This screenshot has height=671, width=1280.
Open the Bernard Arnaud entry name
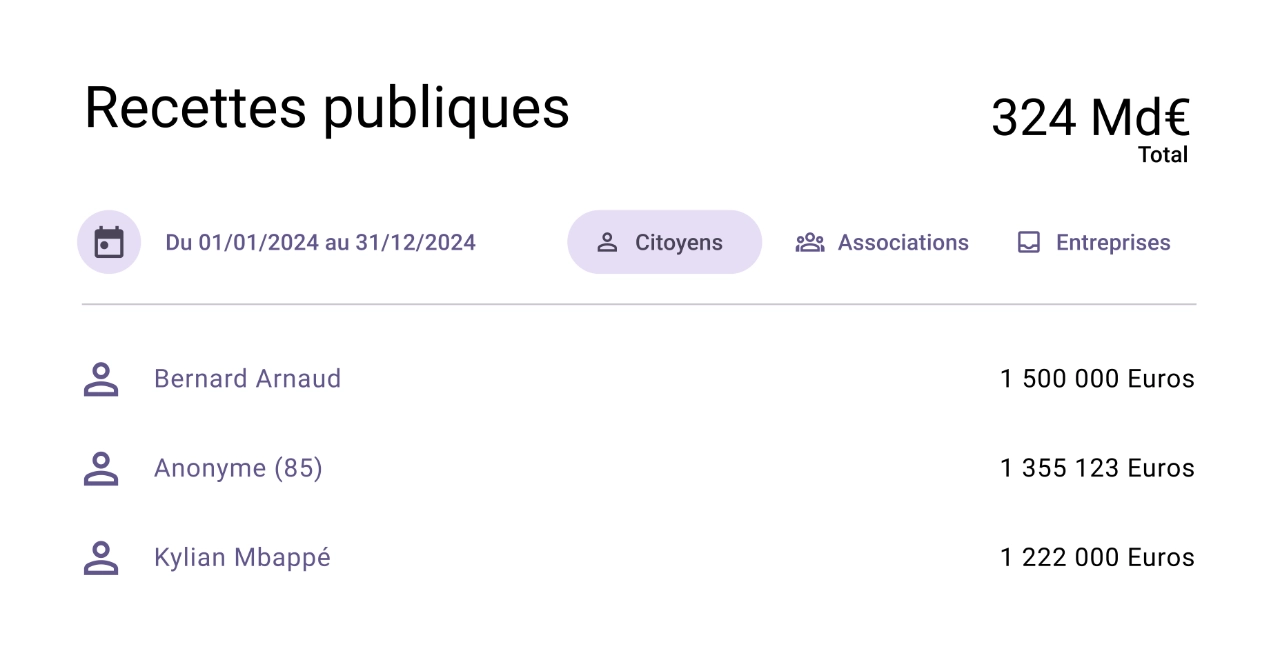tap(247, 379)
